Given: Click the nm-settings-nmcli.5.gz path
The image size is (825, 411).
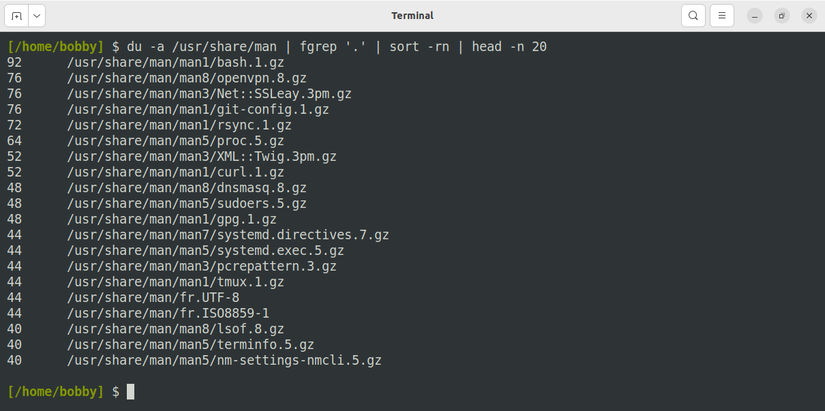Looking at the screenshot, I should [224, 360].
